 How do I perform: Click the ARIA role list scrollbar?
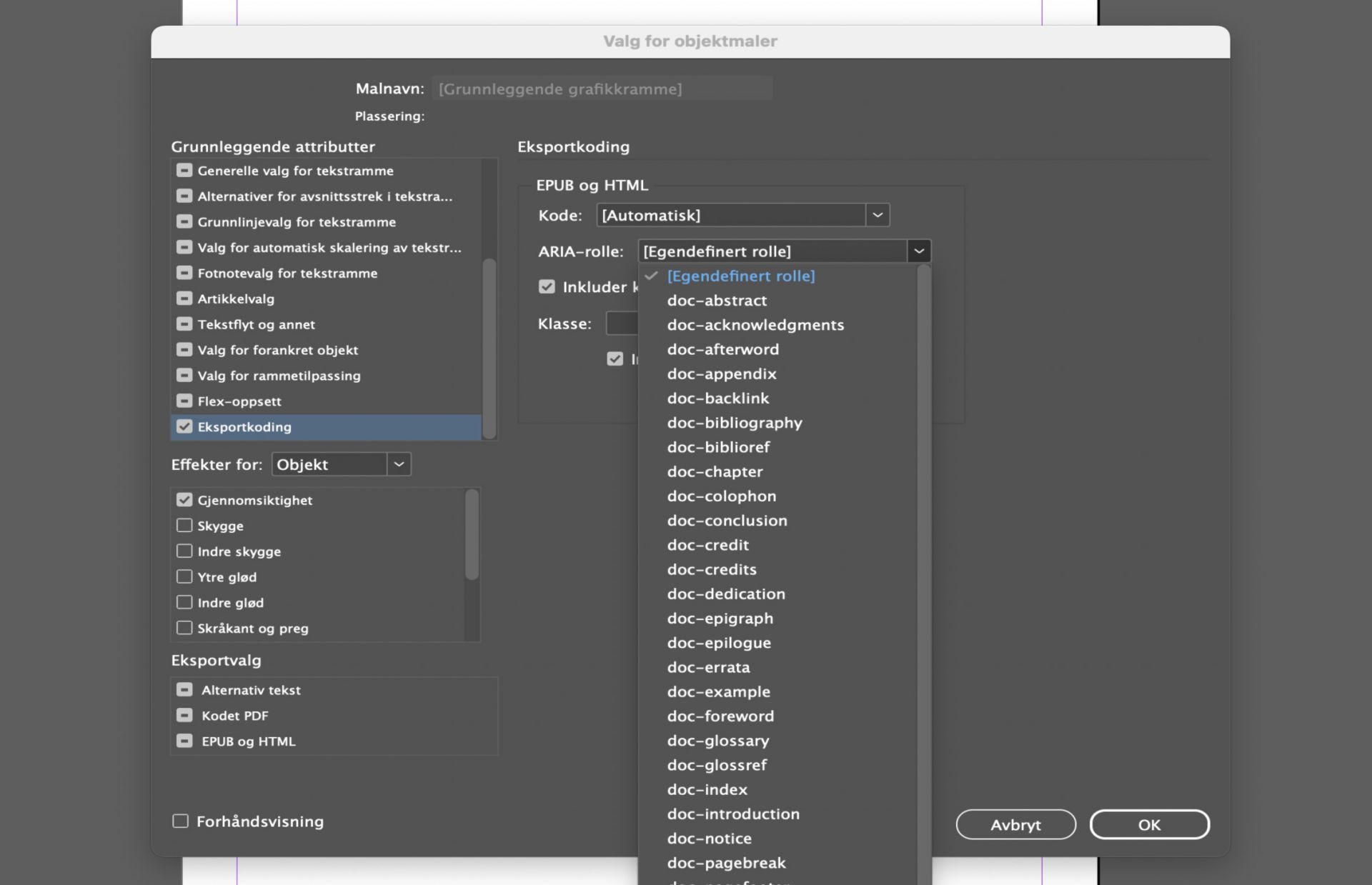[x=924, y=571]
